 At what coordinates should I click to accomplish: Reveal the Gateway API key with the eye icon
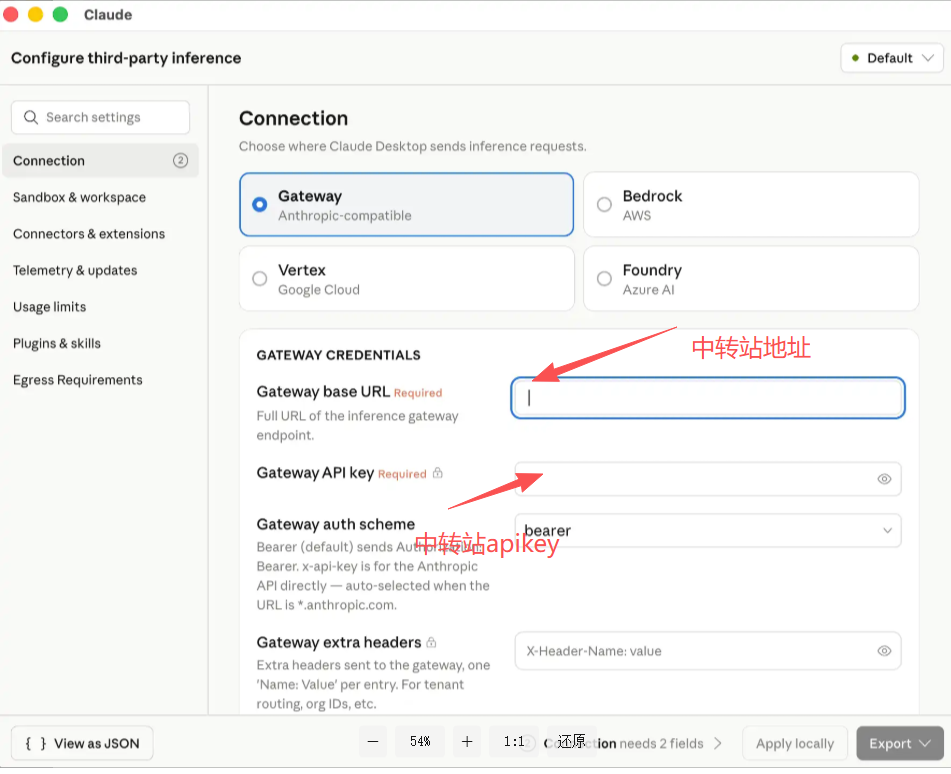(884, 479)
